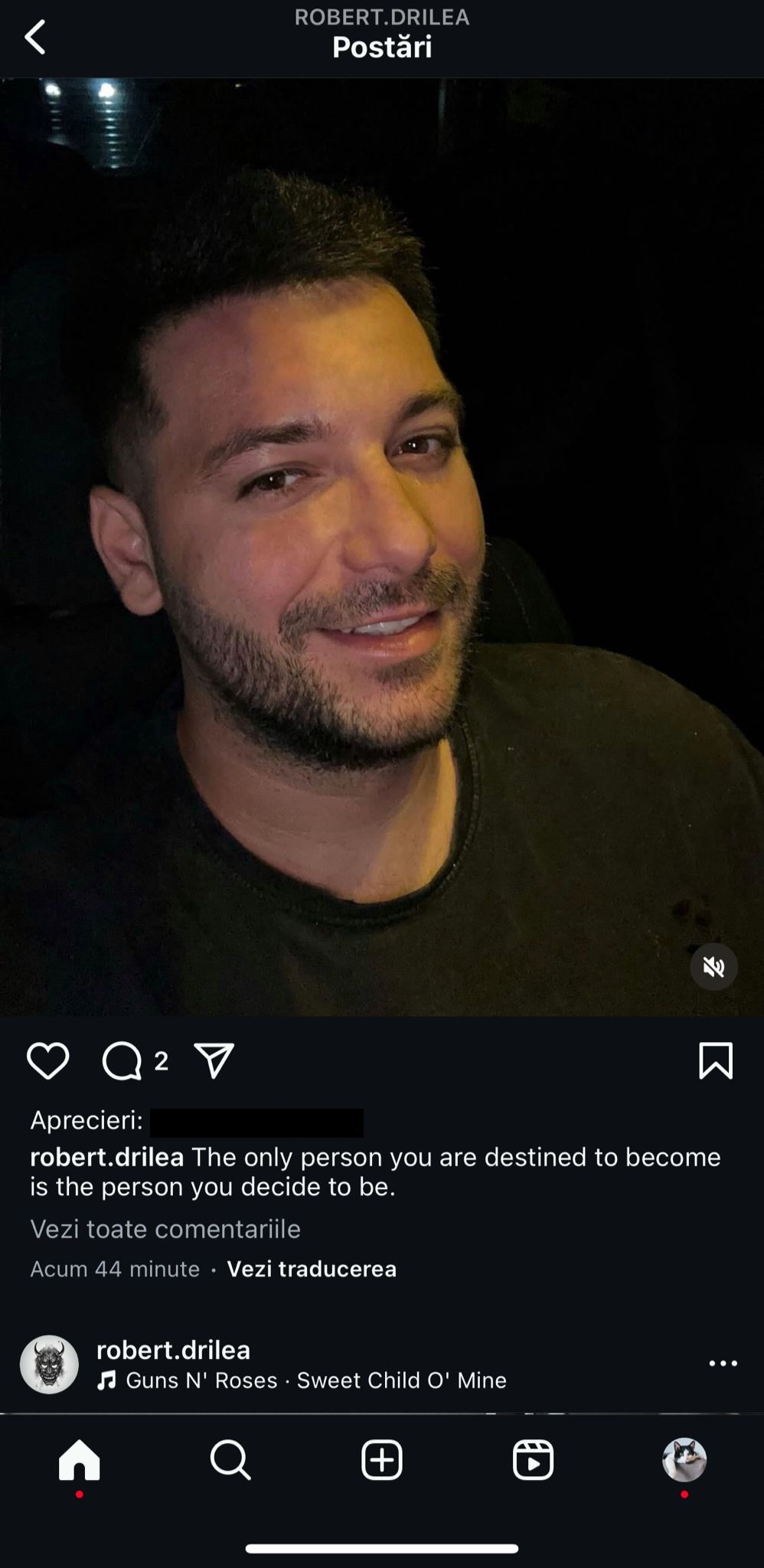
Task: Open the comment count number
Action: click(x=161, y=1061)
